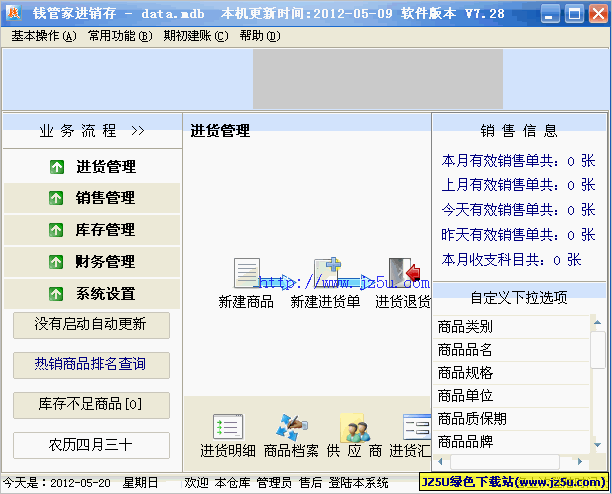Click the gray banner area at top

378,79
